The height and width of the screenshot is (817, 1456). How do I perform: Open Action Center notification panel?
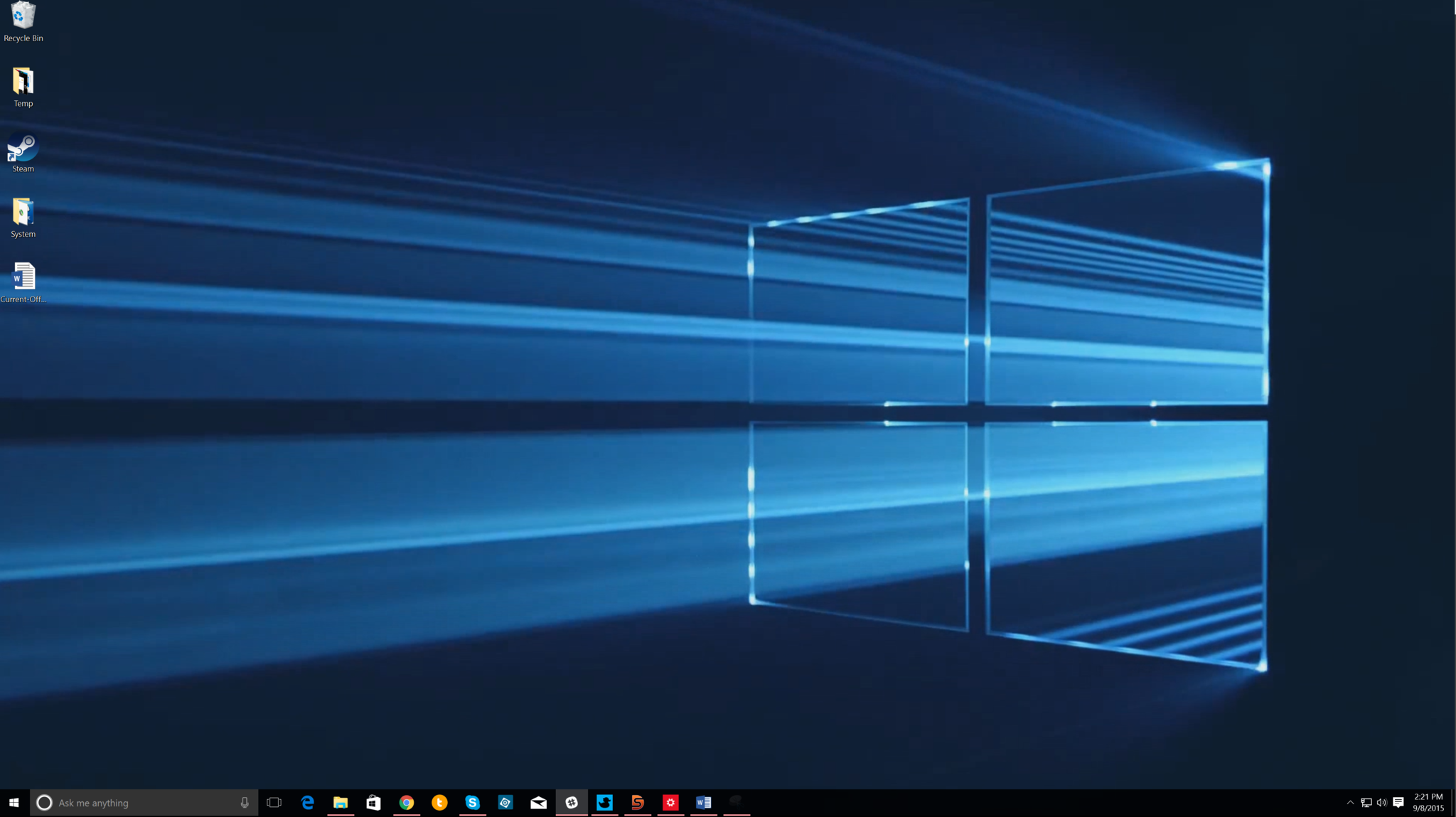1398,802
